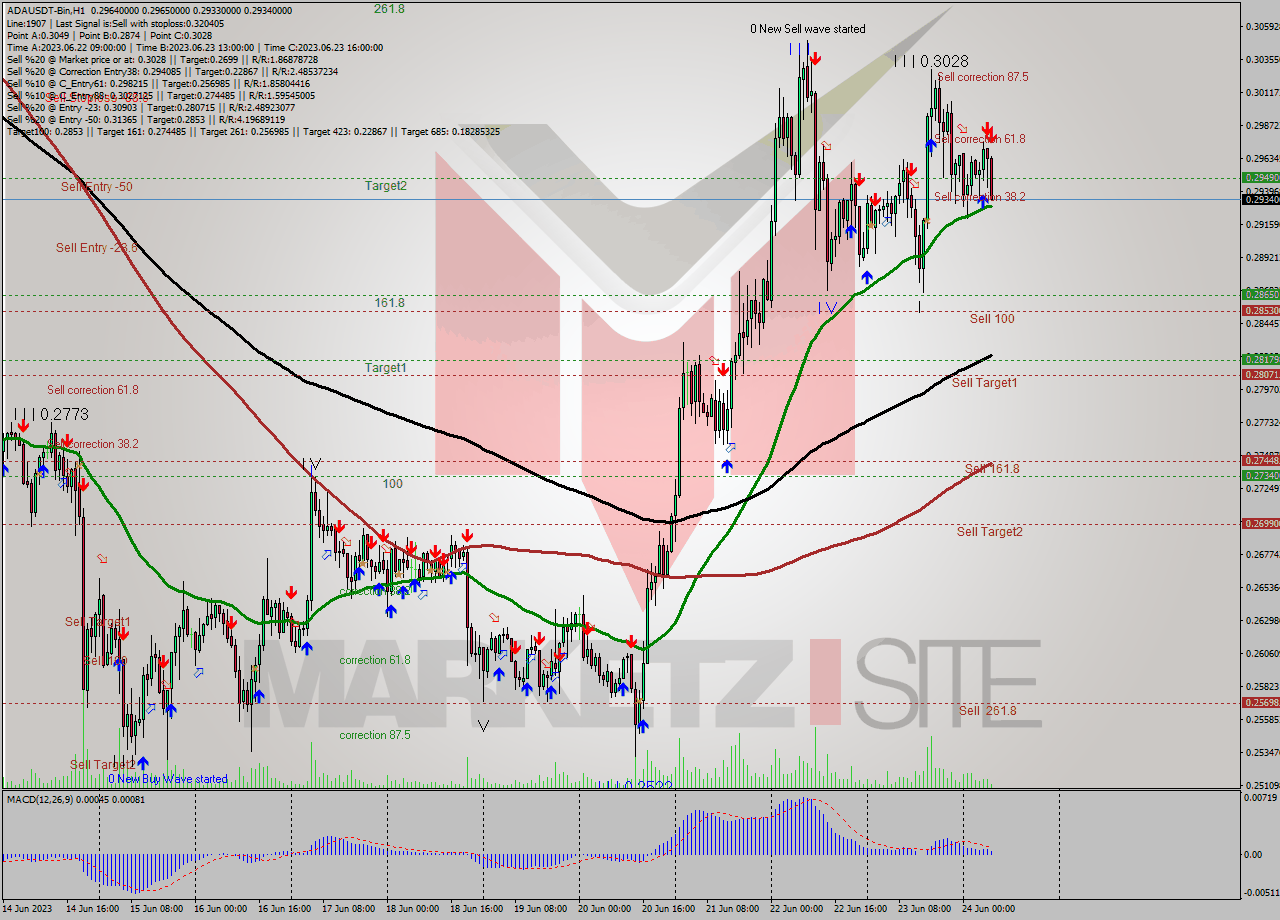Click the '23 Jun 08:00' time axis label

926,908
